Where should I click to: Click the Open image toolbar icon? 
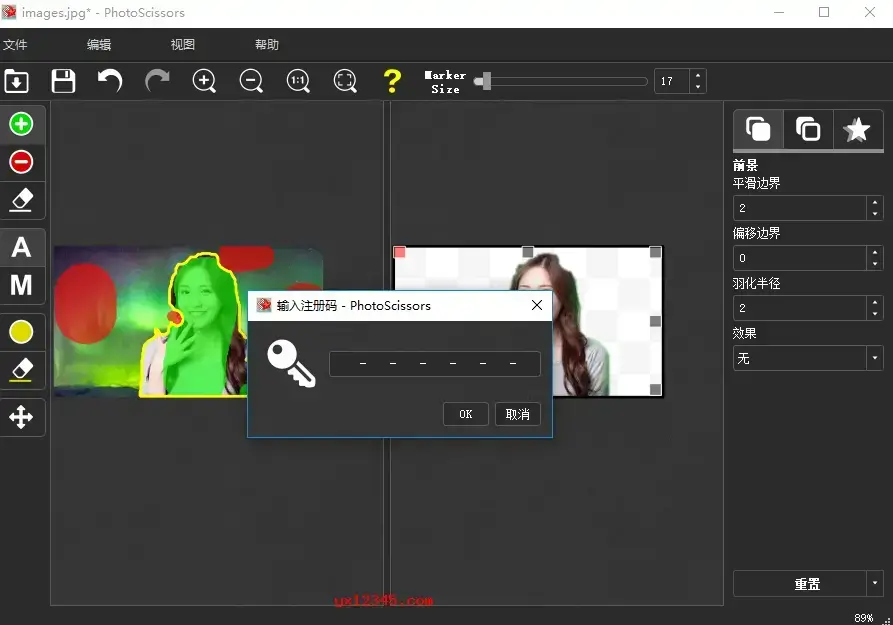[17, 81]
